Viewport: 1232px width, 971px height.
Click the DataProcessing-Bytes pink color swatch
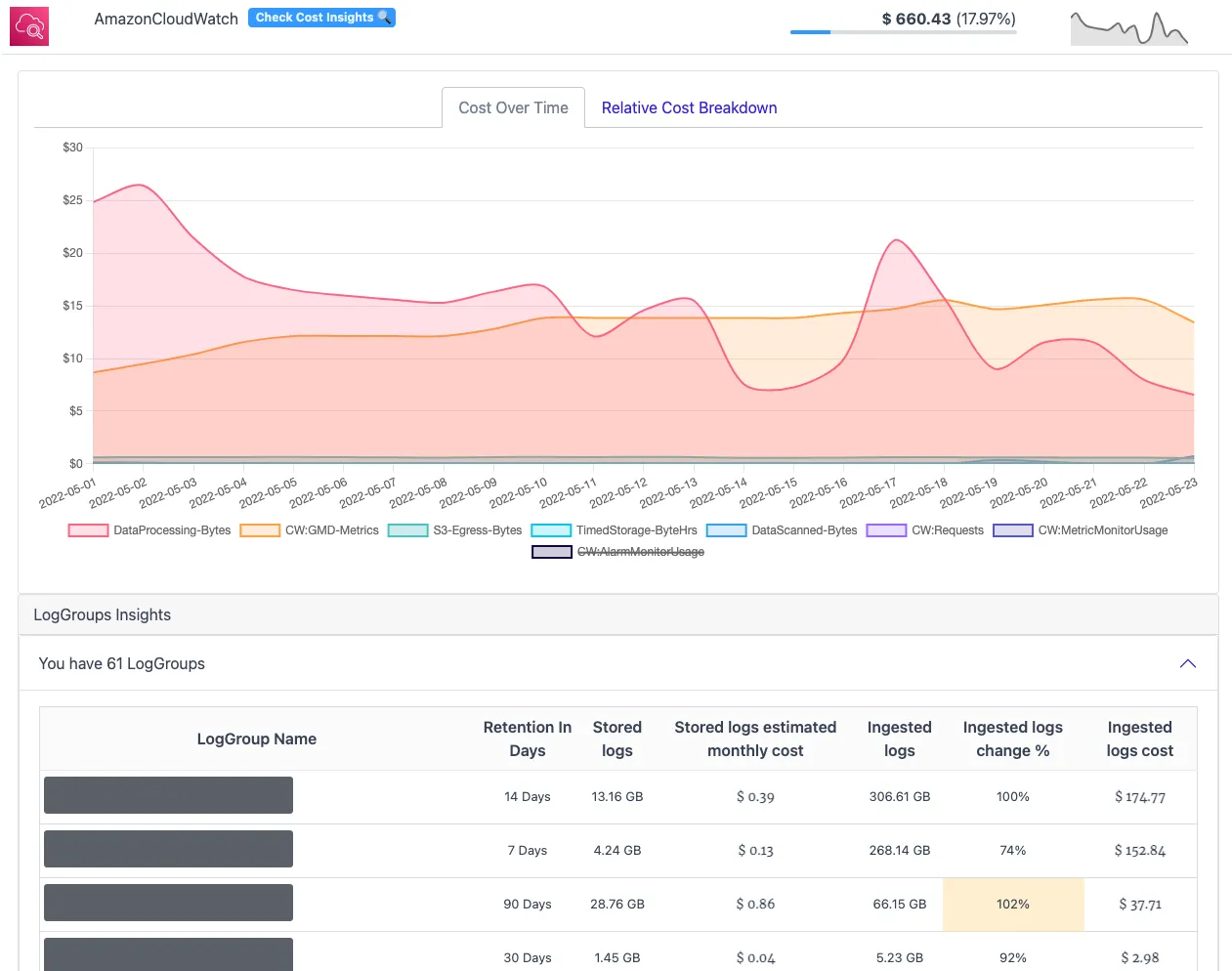(88, 530)
